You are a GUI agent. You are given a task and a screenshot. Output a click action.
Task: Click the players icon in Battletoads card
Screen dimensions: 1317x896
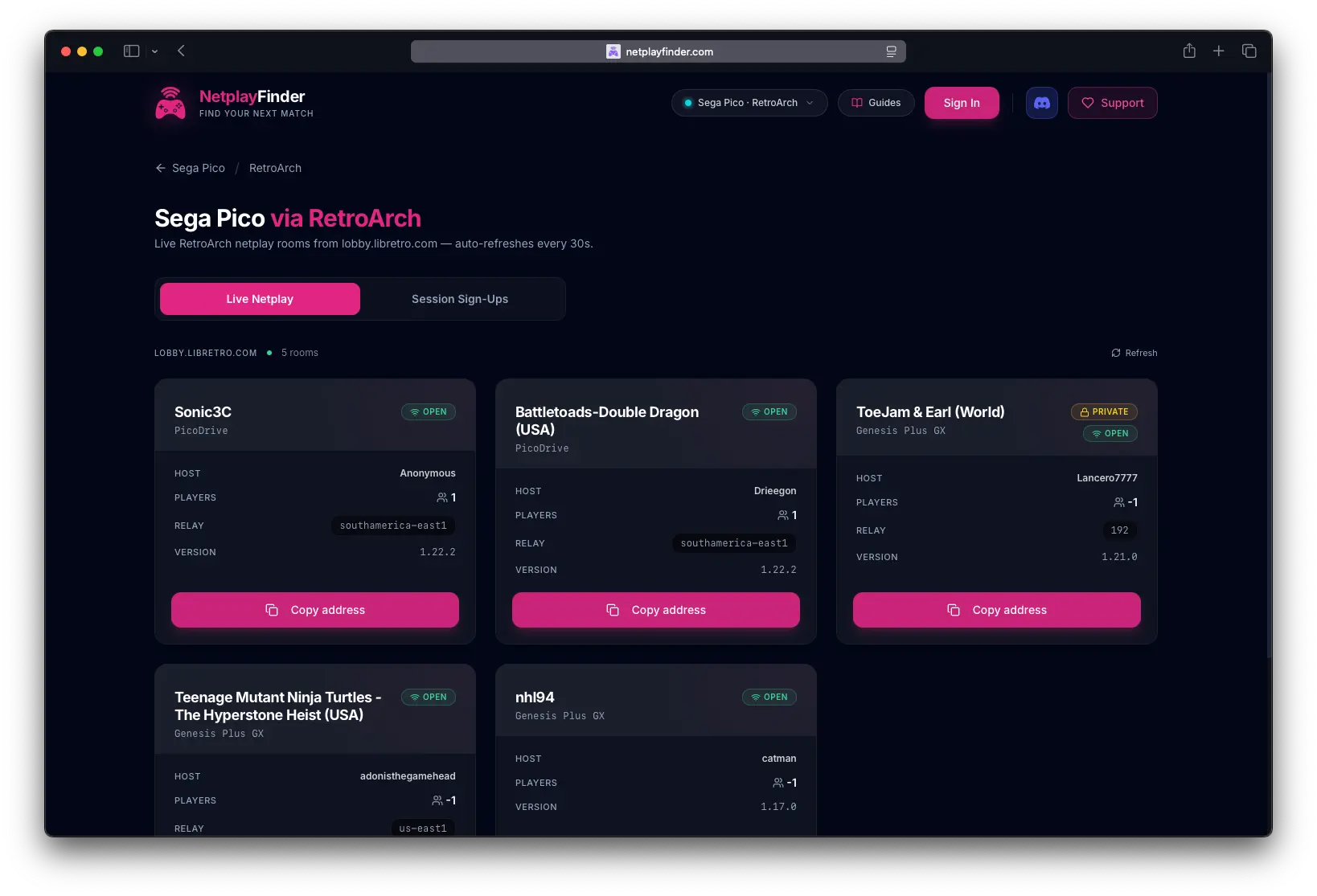(x=783, y=515)
